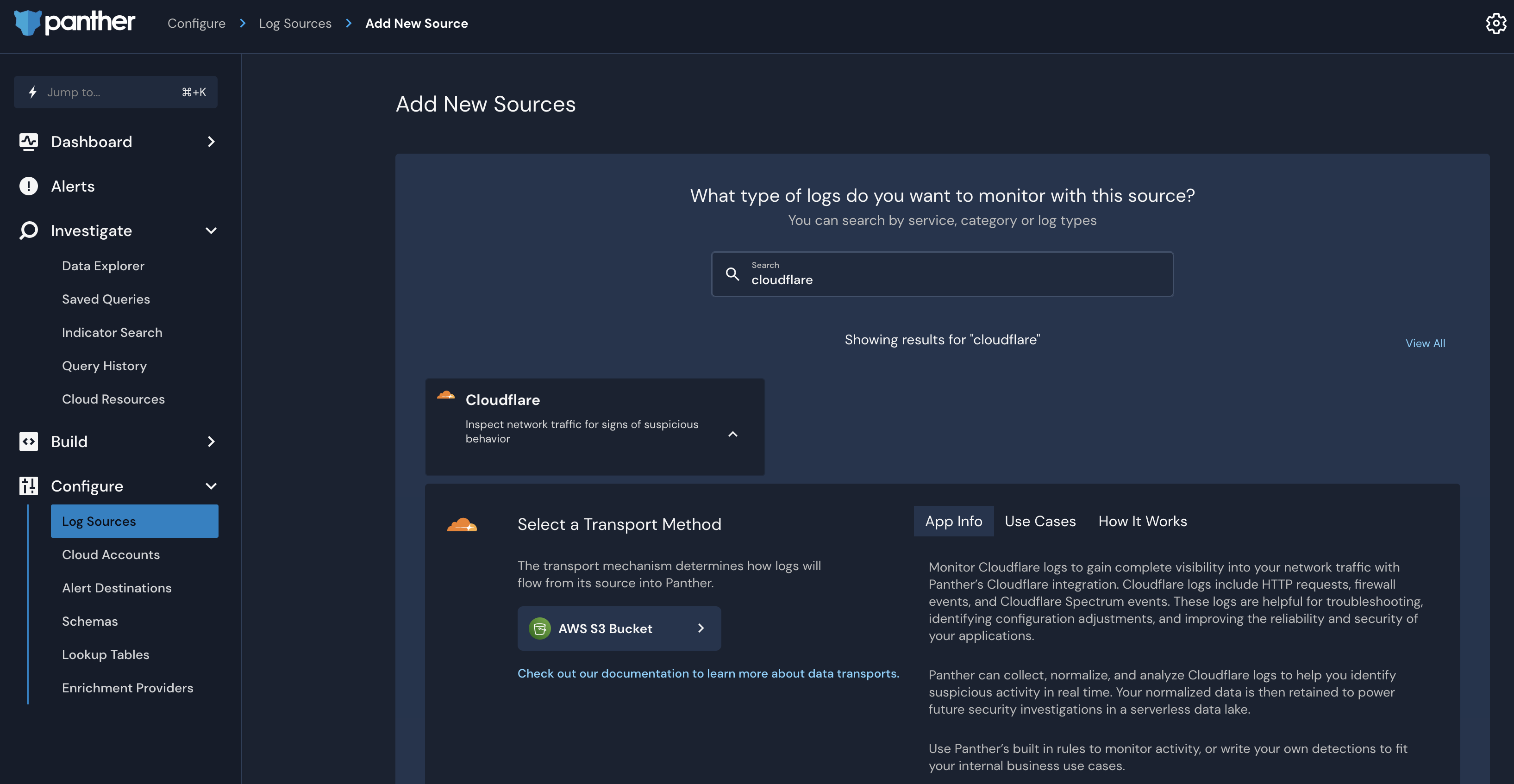Open Alerts page
This screenshot has height=784, width=1514.
(72, 187)
